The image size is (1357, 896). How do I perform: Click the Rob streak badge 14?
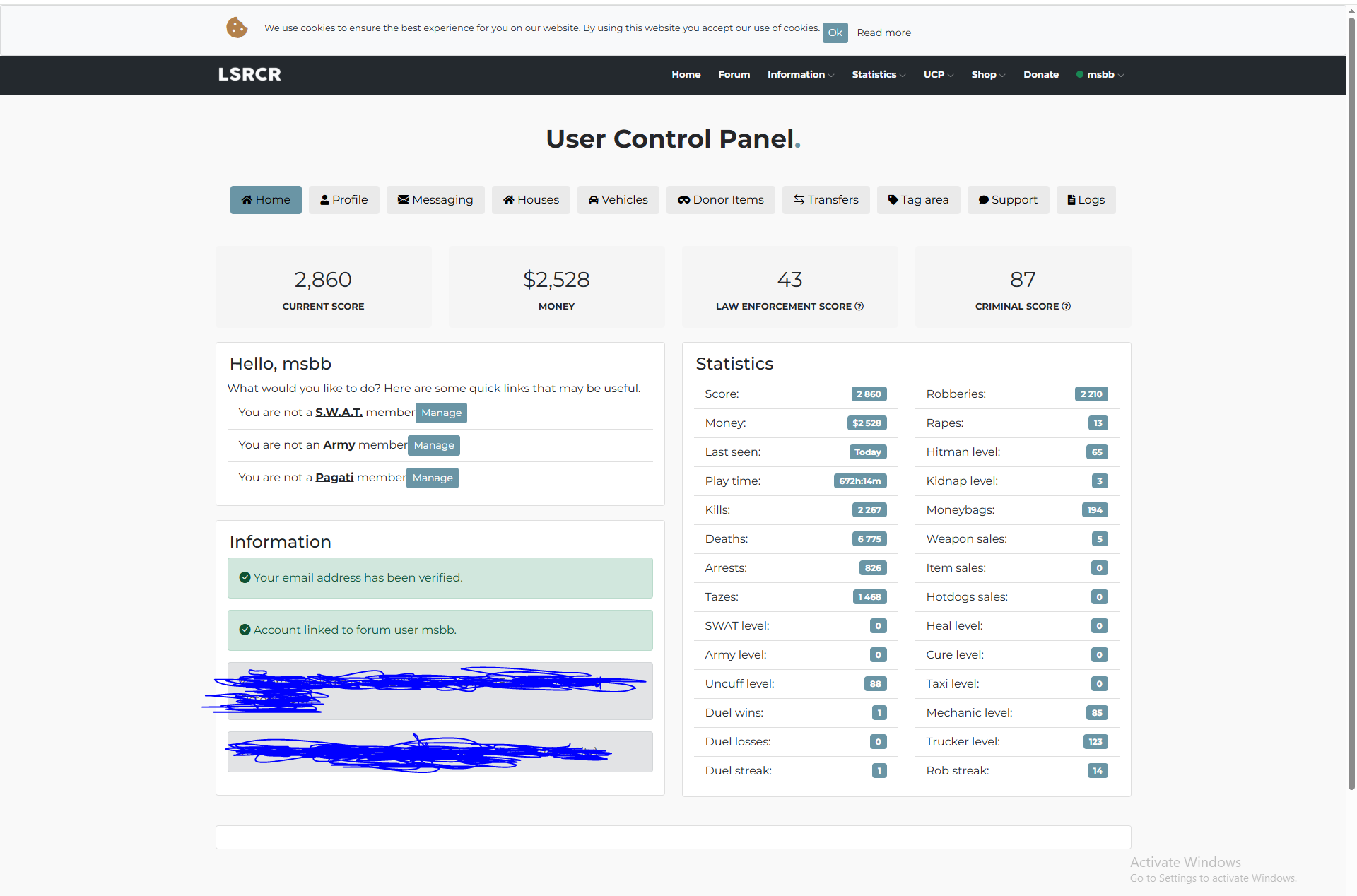(x=1098, y=771)
